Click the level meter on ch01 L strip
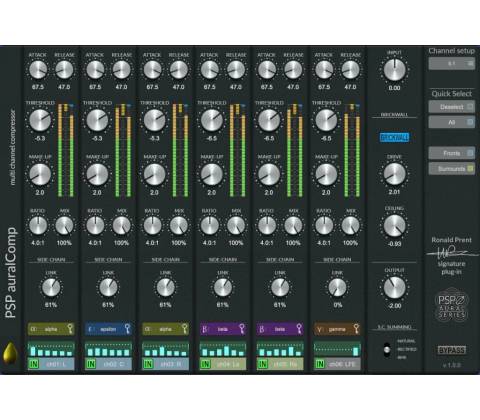The height and width of the screenshot is (420, 480). click(66, 150)
